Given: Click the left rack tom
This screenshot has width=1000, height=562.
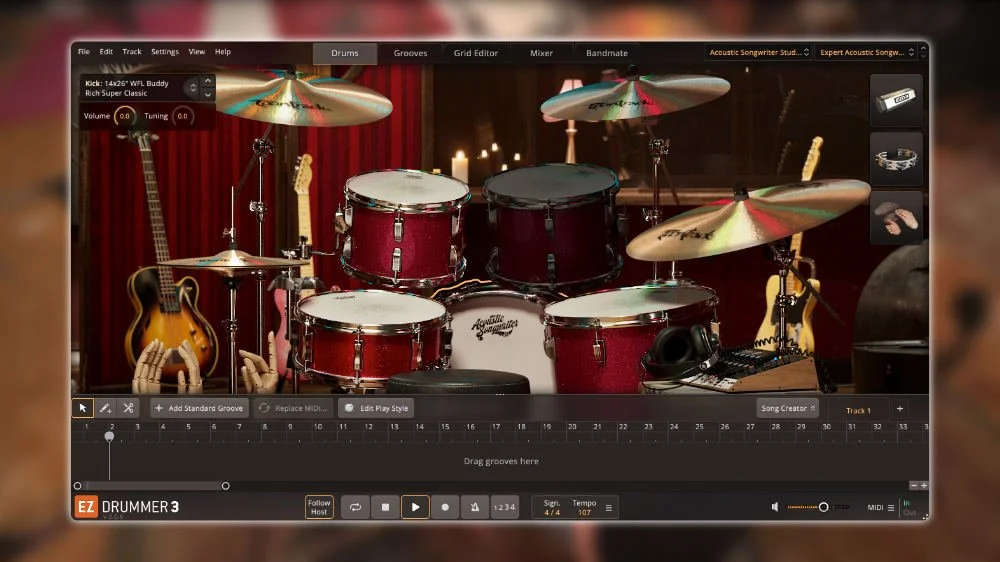Looking at the screenshot, I should tap(405, 226).
